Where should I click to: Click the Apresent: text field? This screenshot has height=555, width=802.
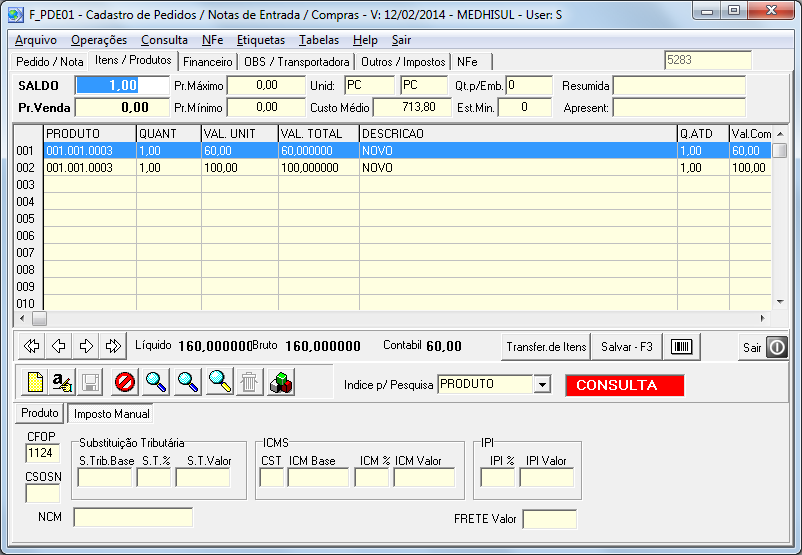(679, 107)
